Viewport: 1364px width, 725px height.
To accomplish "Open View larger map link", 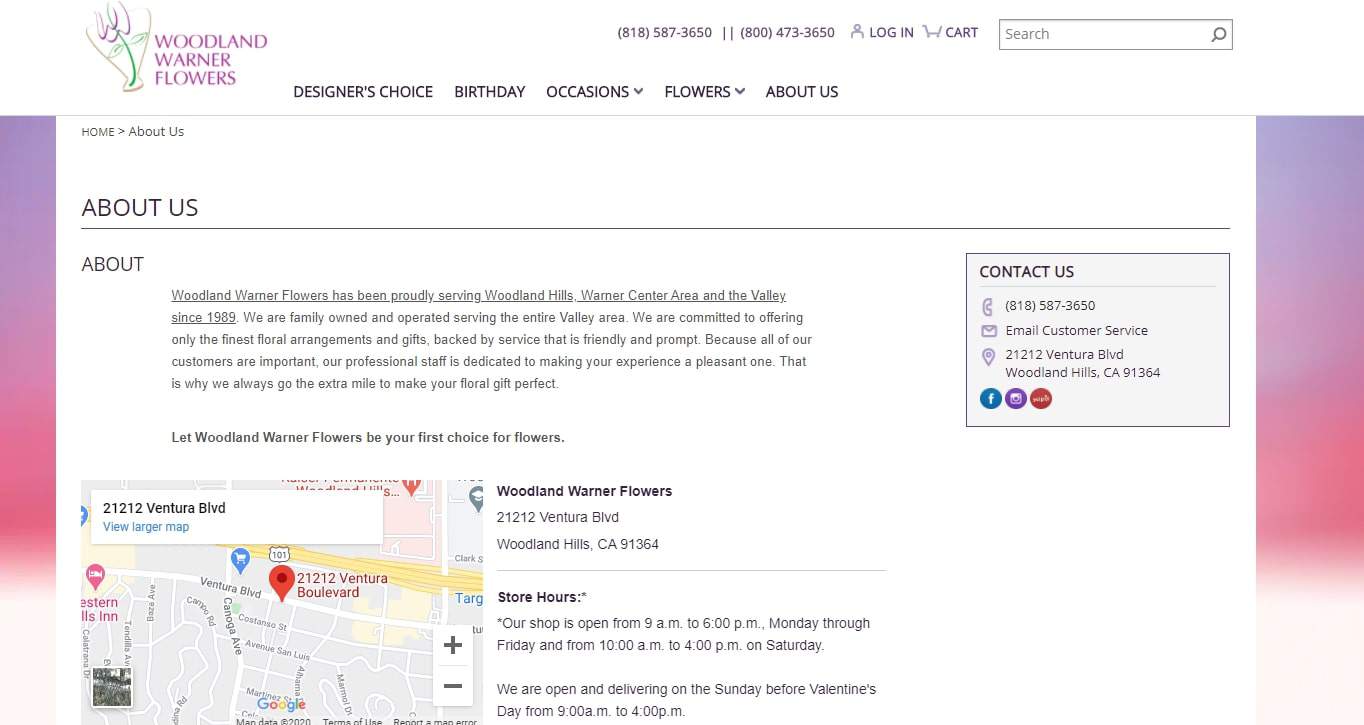I will pos(146,527).
